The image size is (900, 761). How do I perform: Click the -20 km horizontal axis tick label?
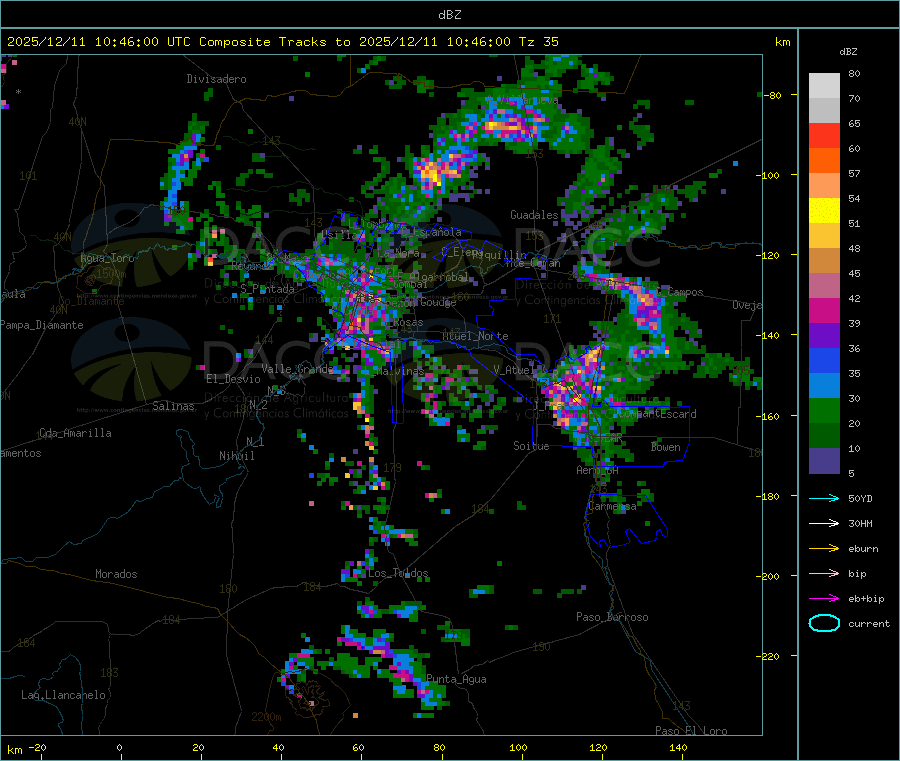point(38,747)
